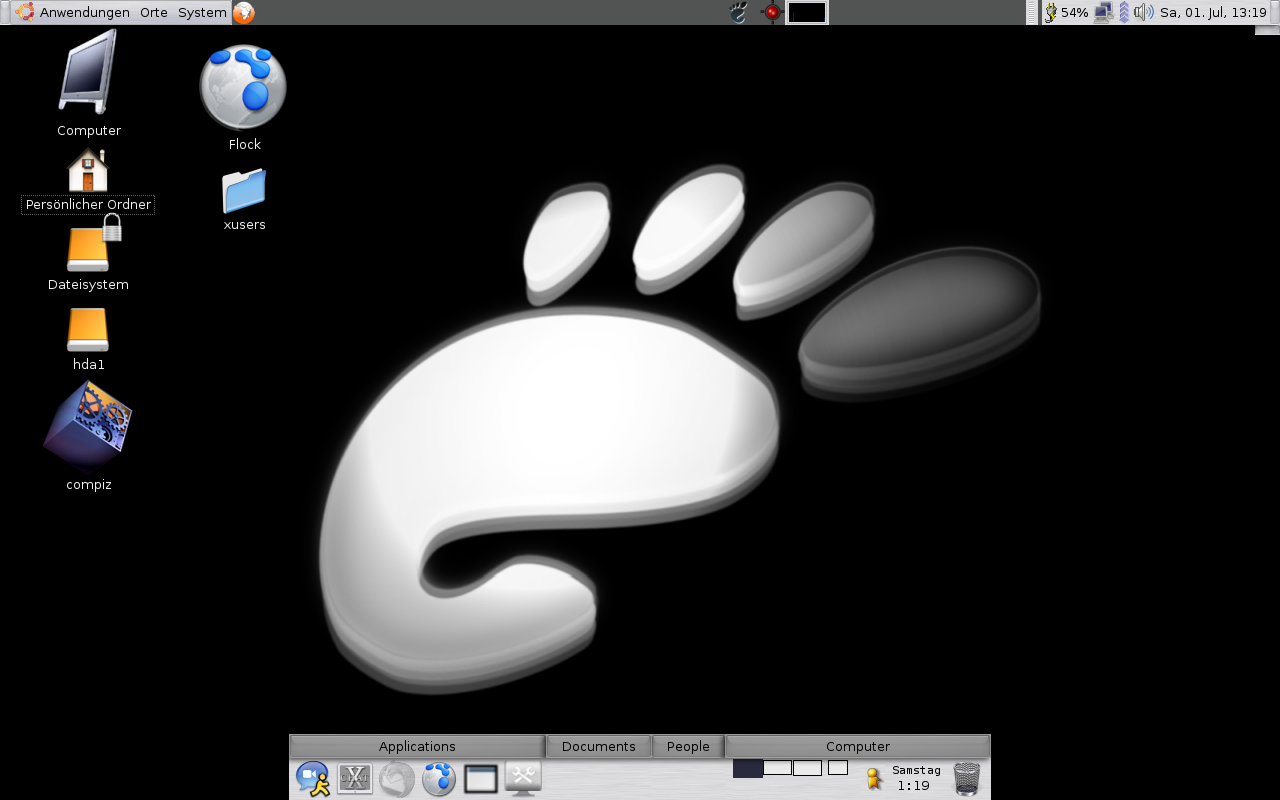1280x800 pixels.
Task: Click the Firefox launcher in top panel
Action: tap(243, 12)
